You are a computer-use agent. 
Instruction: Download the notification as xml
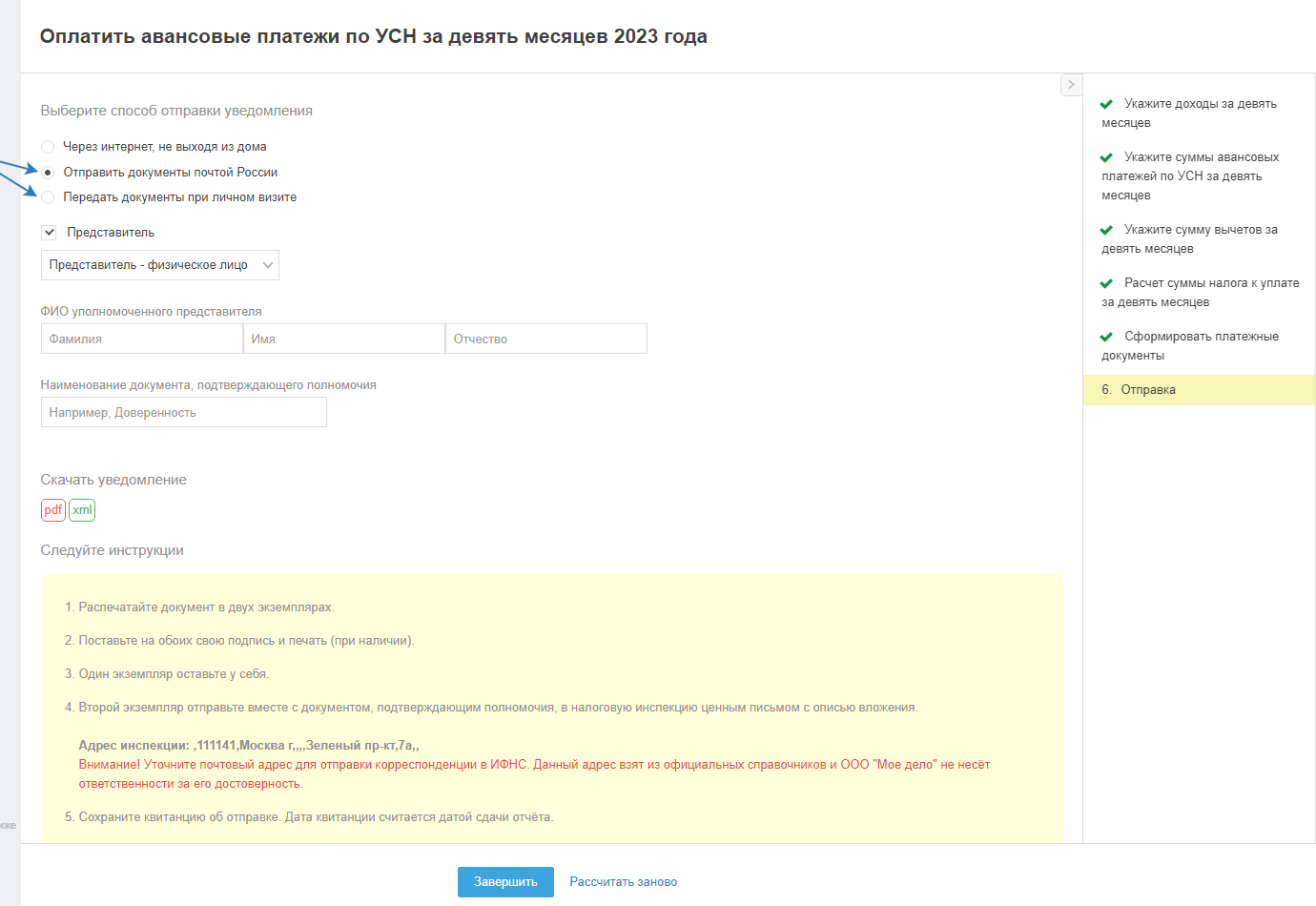pos(82,510)
